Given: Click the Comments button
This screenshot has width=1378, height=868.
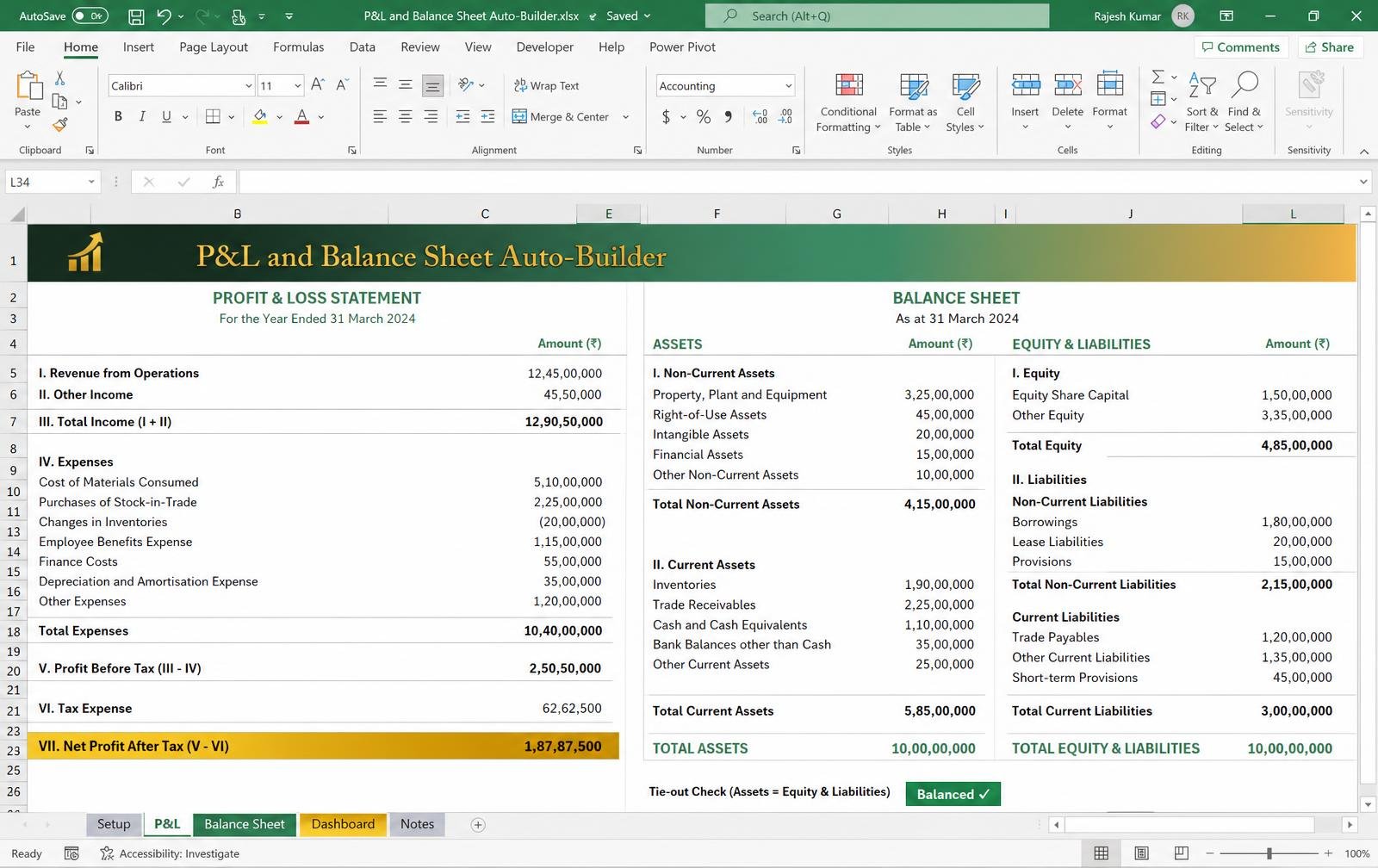Looking at the screenshot, I should [x=1240, y=47].
